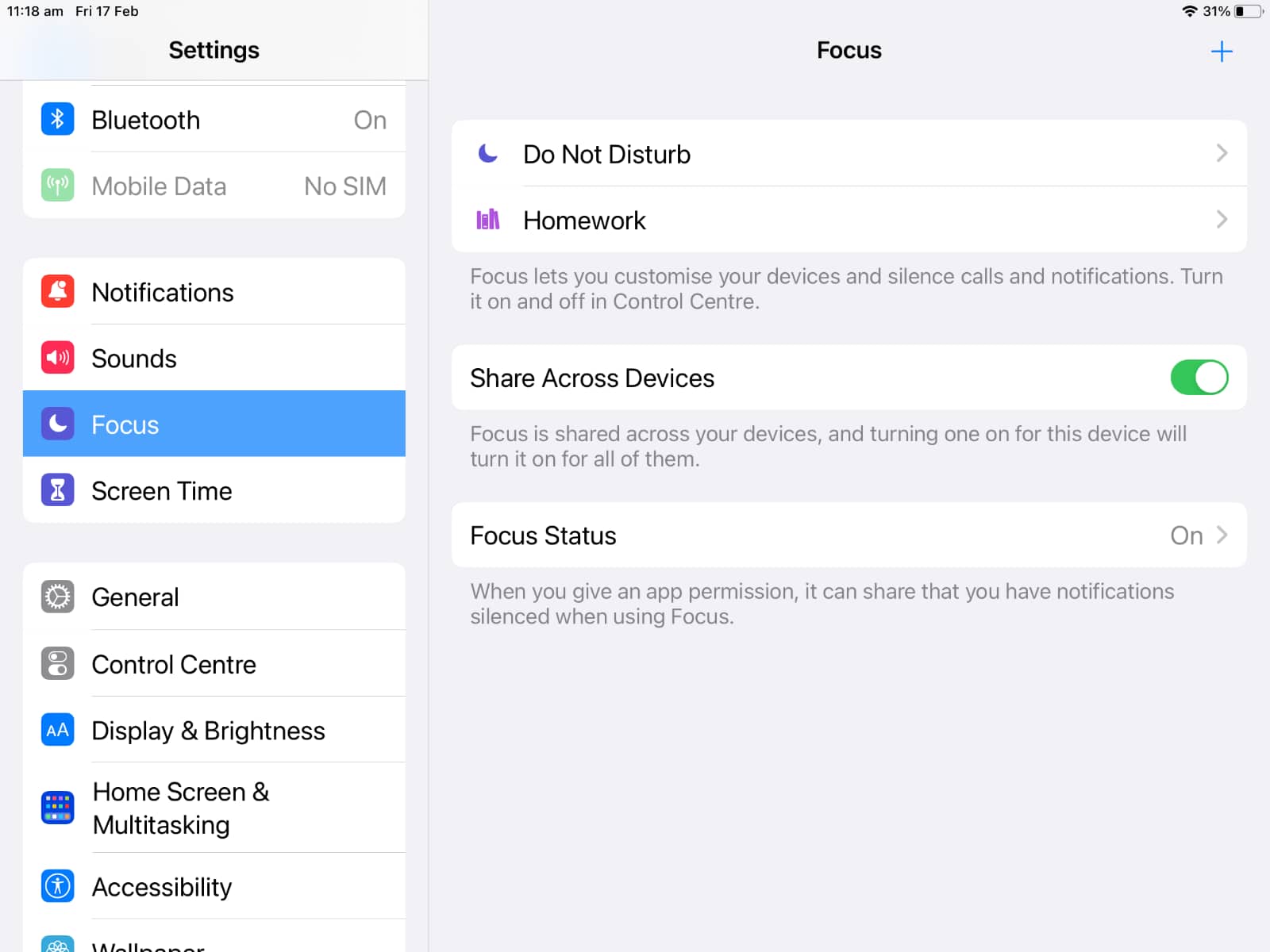Select the Control Centre icon
The height and width of the screenshot is (952, 1270).
(x=56, y=664)
